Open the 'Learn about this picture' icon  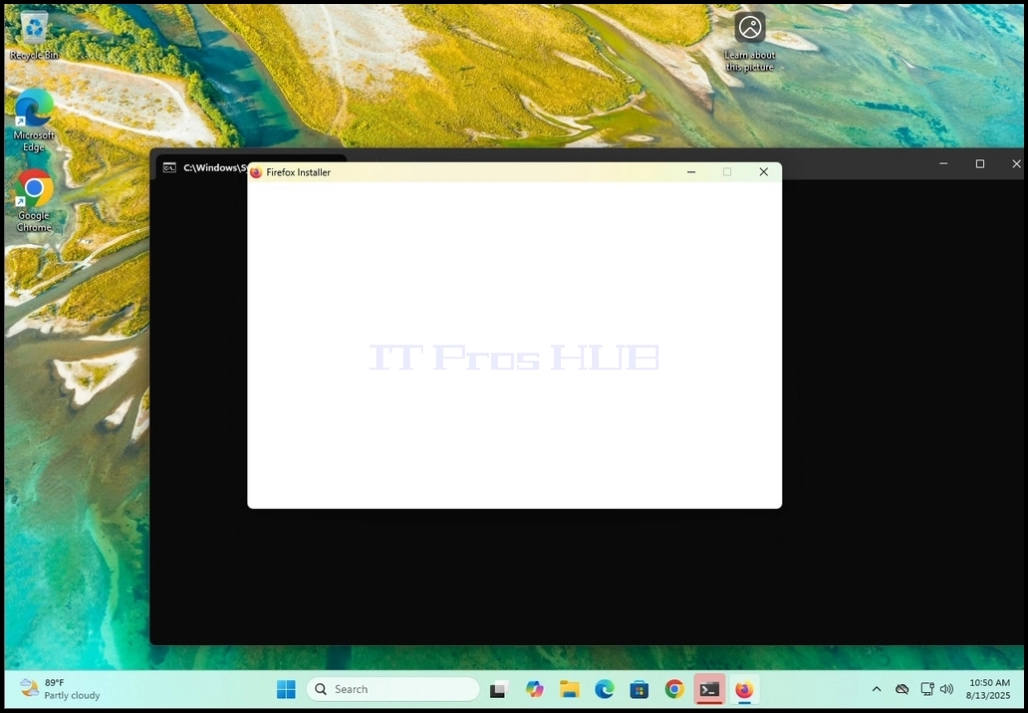pos(750,41)
